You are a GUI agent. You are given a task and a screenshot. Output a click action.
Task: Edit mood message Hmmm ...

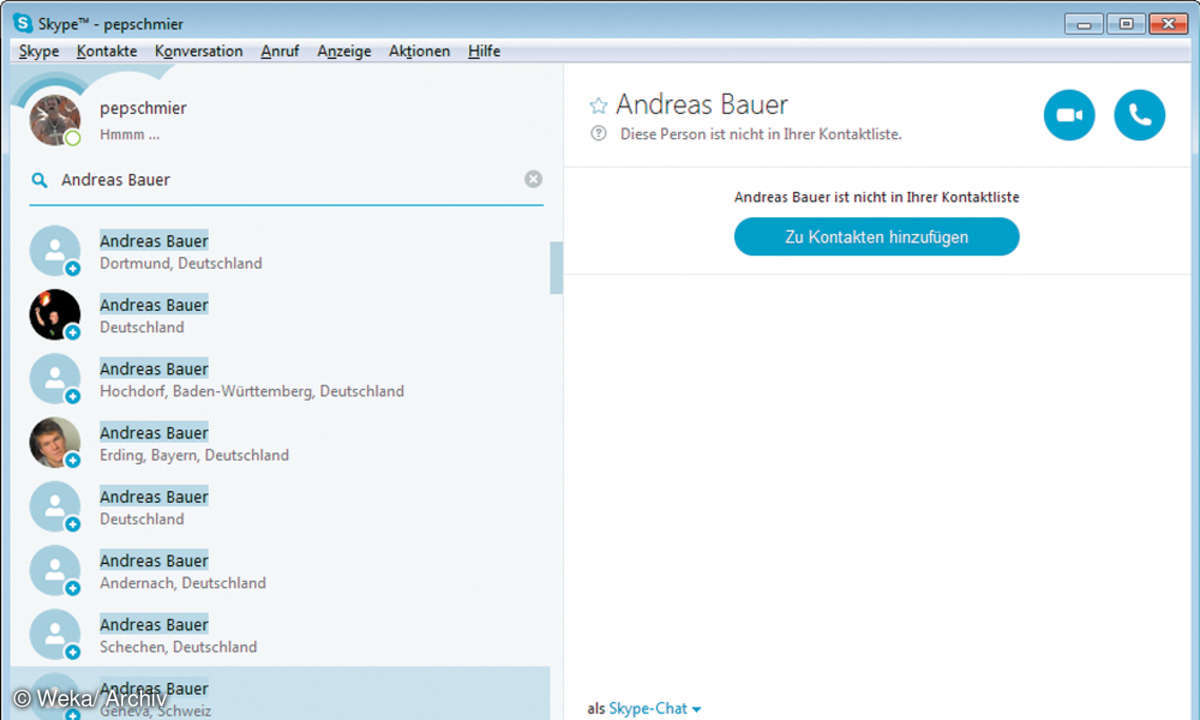click(130, 134)
